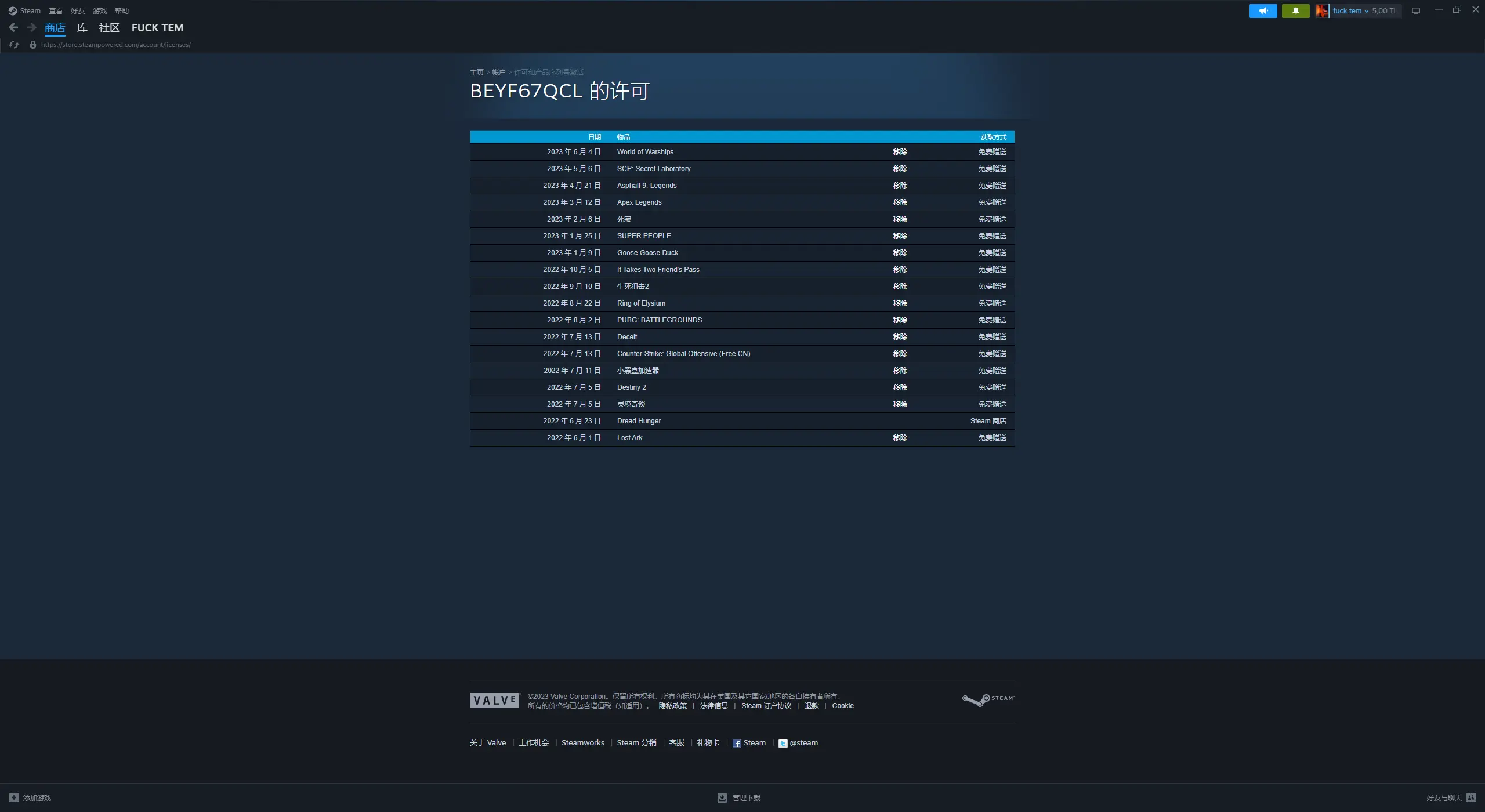The width and height of the screenshot is (1485, 812).
Task: Select the Dread Hunger item text
Action: pyautogui.click(x=639, y=420)
